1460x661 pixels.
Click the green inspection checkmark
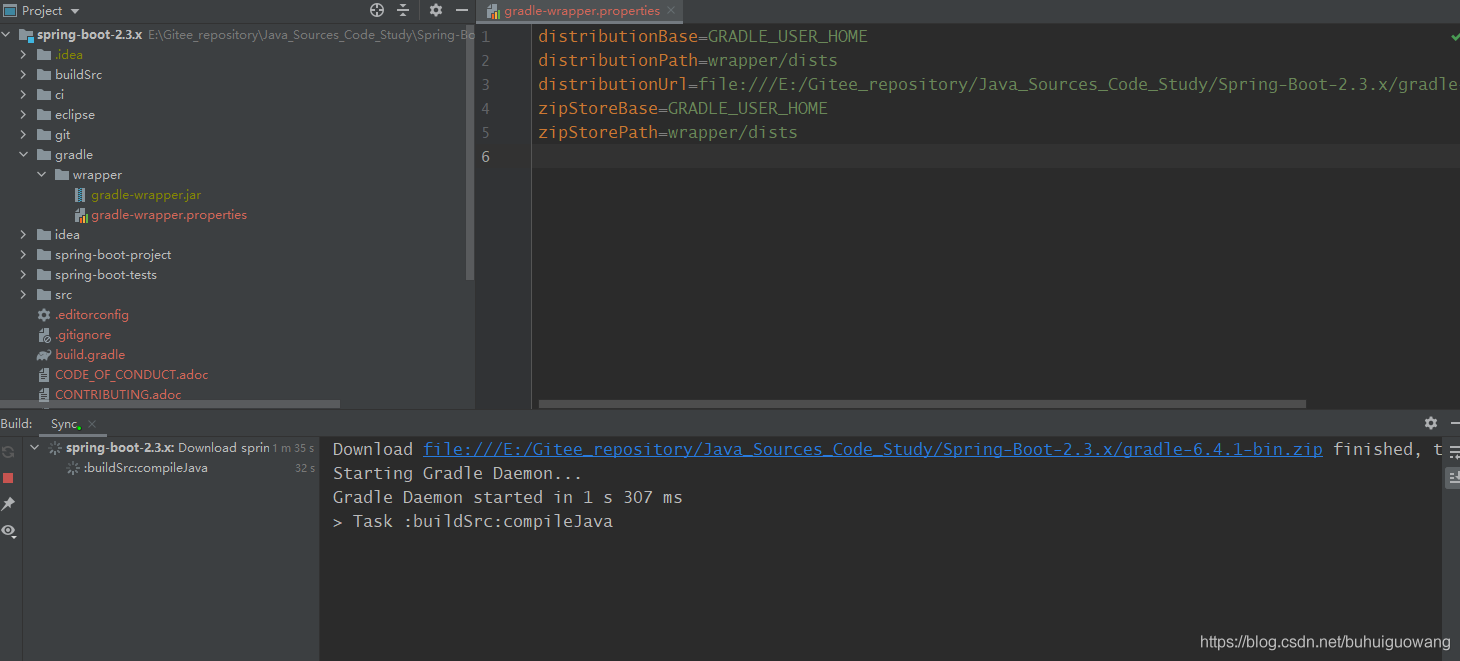click(1455, 36)
